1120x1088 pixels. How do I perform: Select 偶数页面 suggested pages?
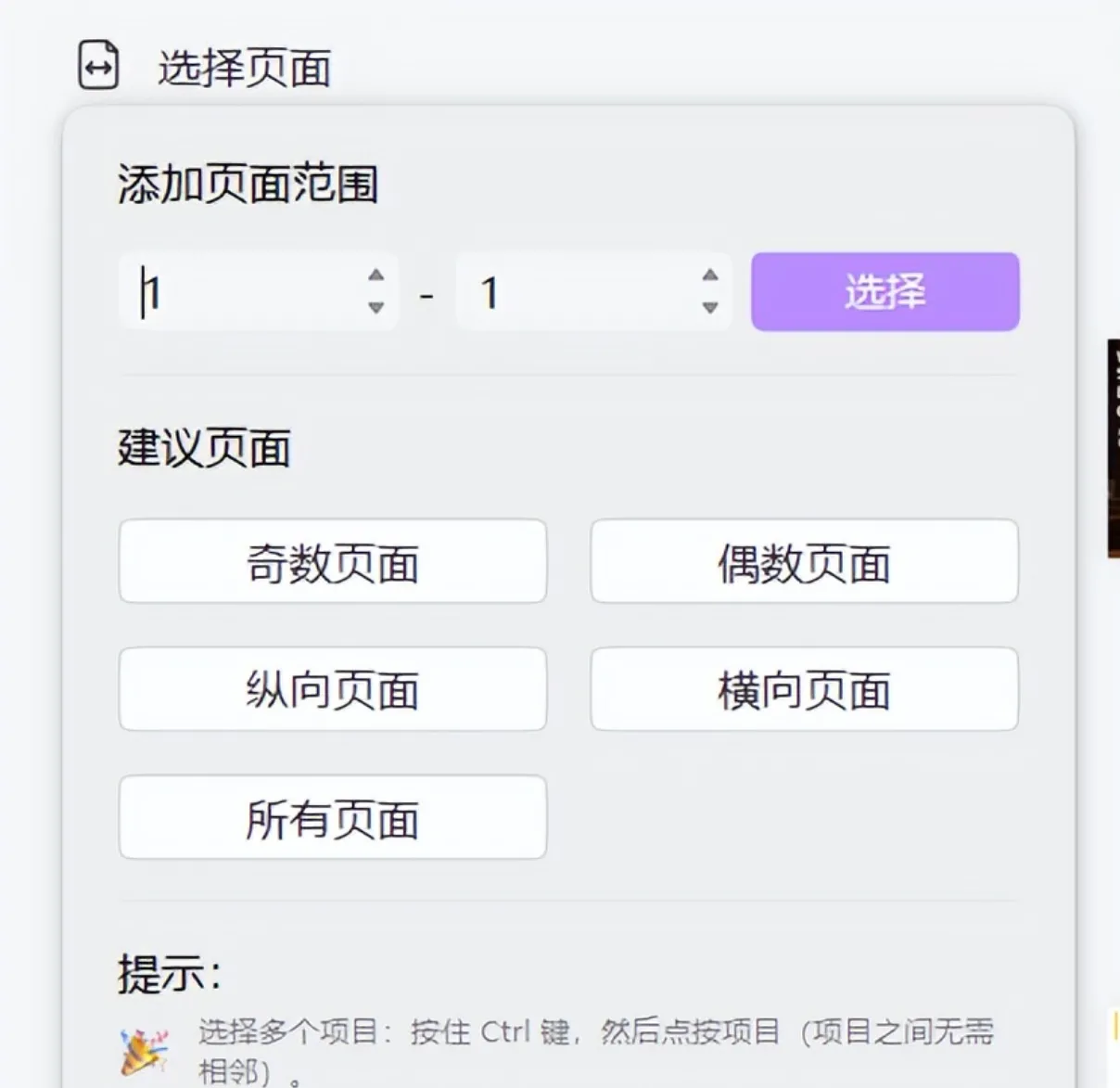pyautogui.click(x=805, y=562)
